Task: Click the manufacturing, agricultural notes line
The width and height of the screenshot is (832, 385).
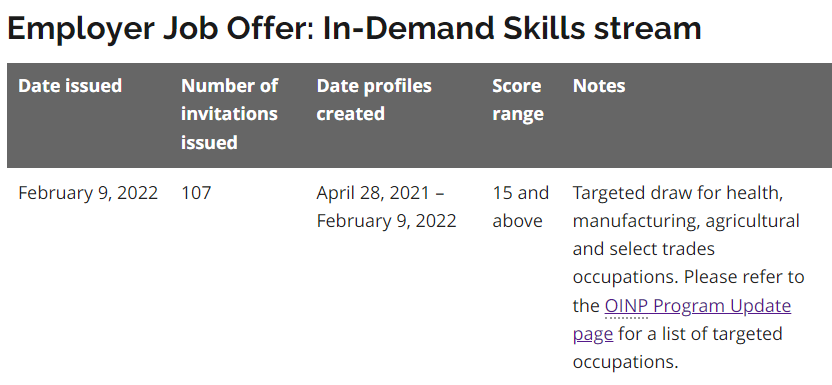Action: tap(686, 221)
